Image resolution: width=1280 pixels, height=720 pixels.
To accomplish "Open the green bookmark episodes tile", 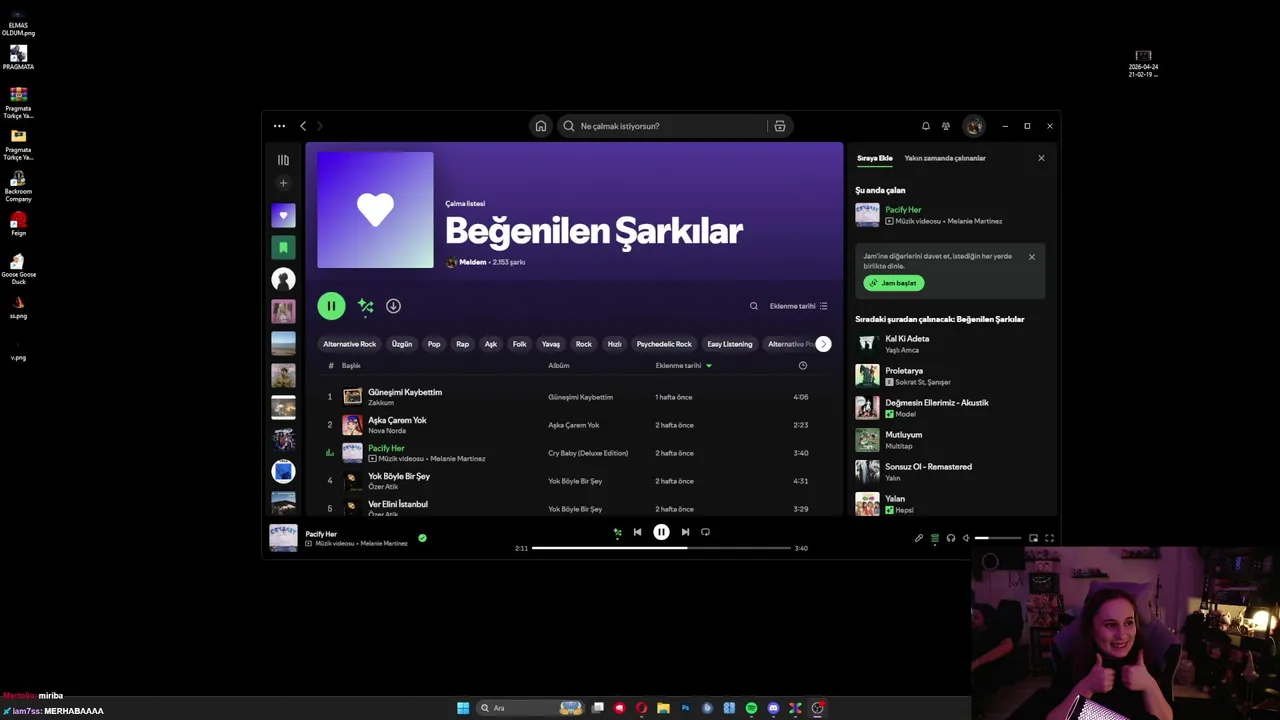I will 283,247.
